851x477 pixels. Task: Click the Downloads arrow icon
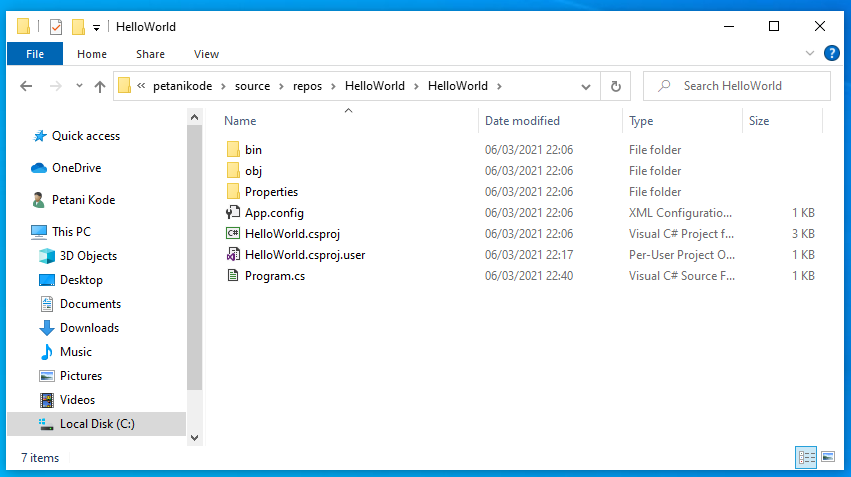47,328
